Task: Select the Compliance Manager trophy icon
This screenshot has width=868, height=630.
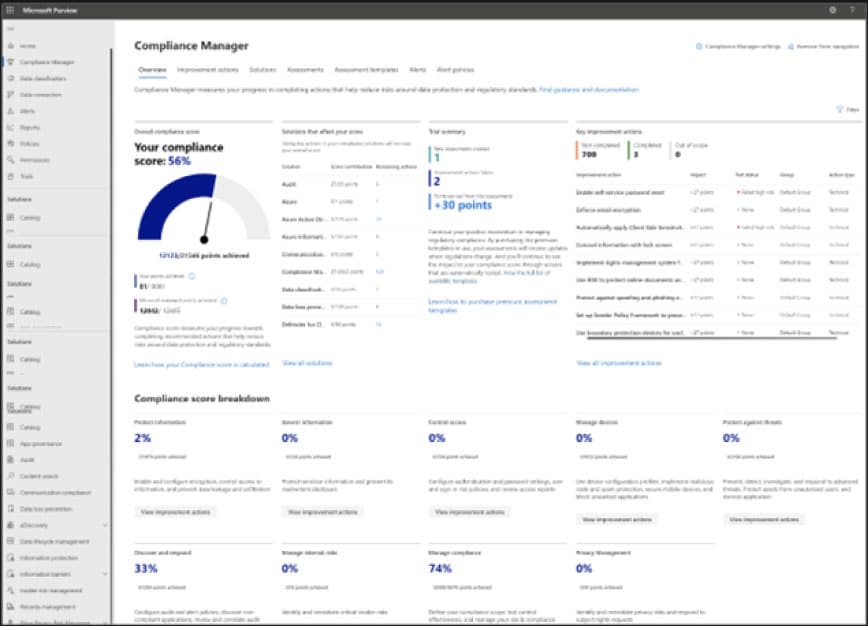Action: coord(11,62)
